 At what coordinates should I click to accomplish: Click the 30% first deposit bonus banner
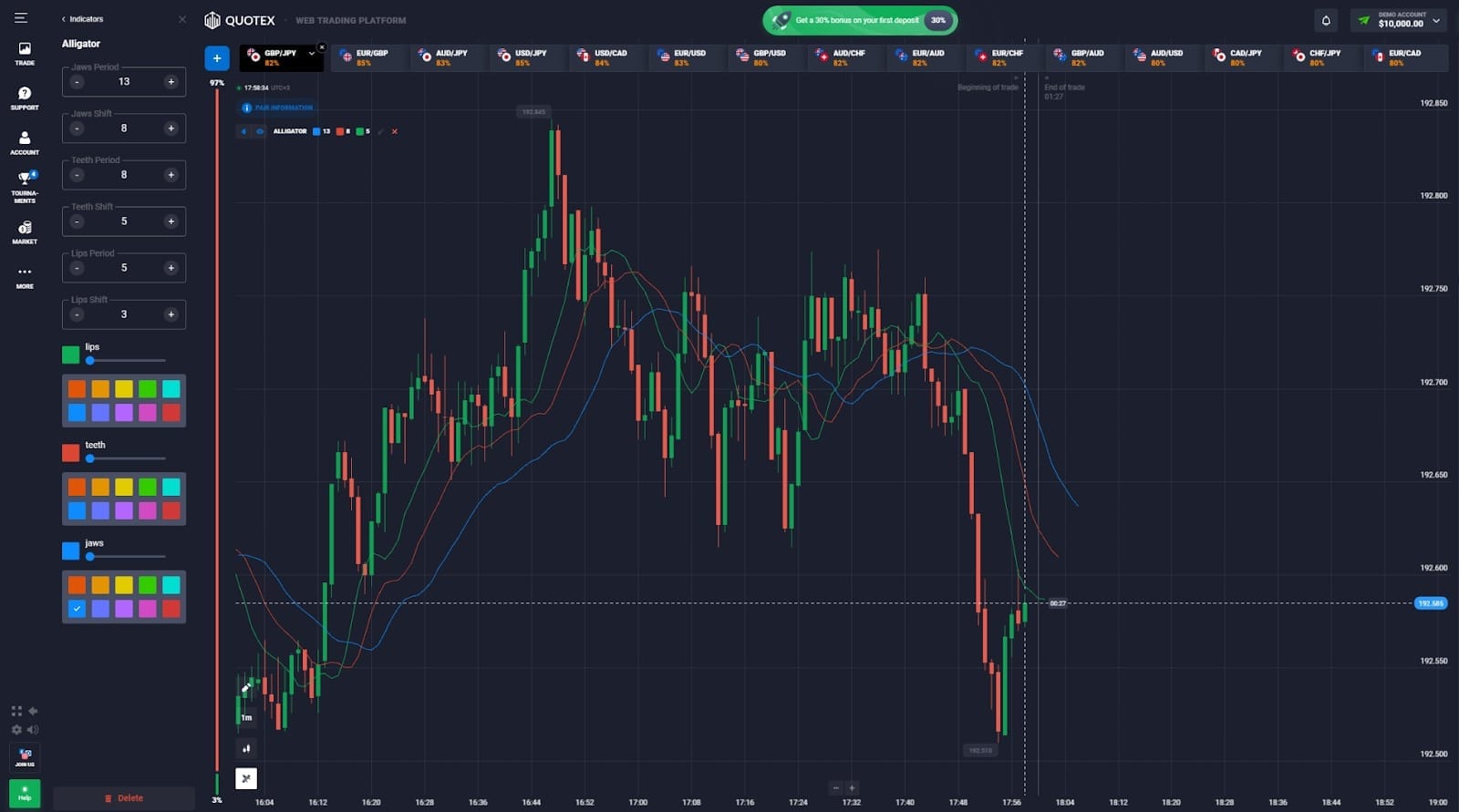[x=860, y=20]
